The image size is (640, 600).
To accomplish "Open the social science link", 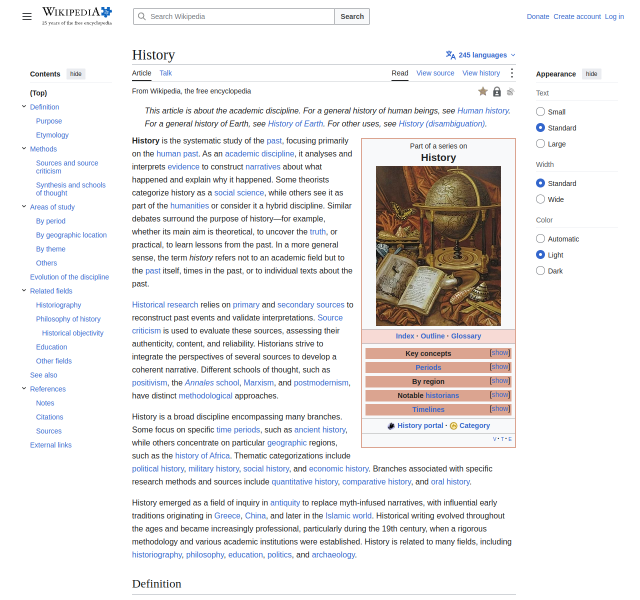I will point(239,193).
